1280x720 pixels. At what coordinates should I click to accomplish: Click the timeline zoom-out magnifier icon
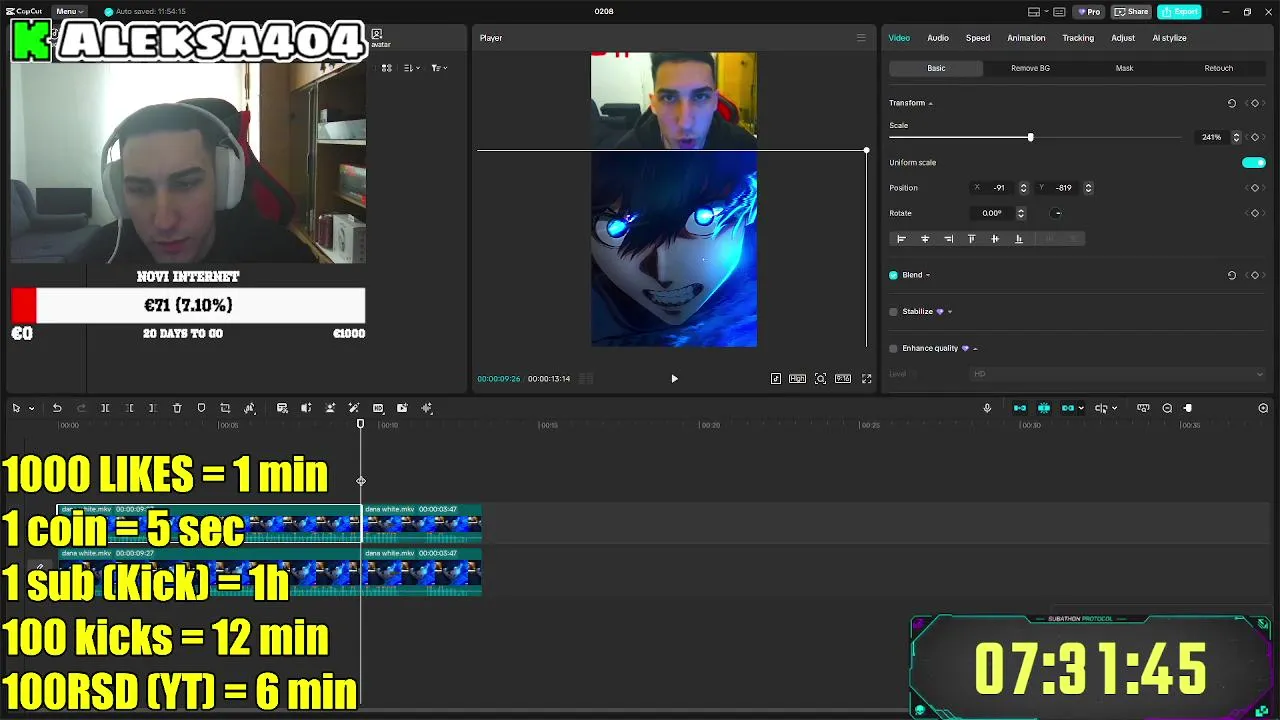click(x=1167, y=408)
